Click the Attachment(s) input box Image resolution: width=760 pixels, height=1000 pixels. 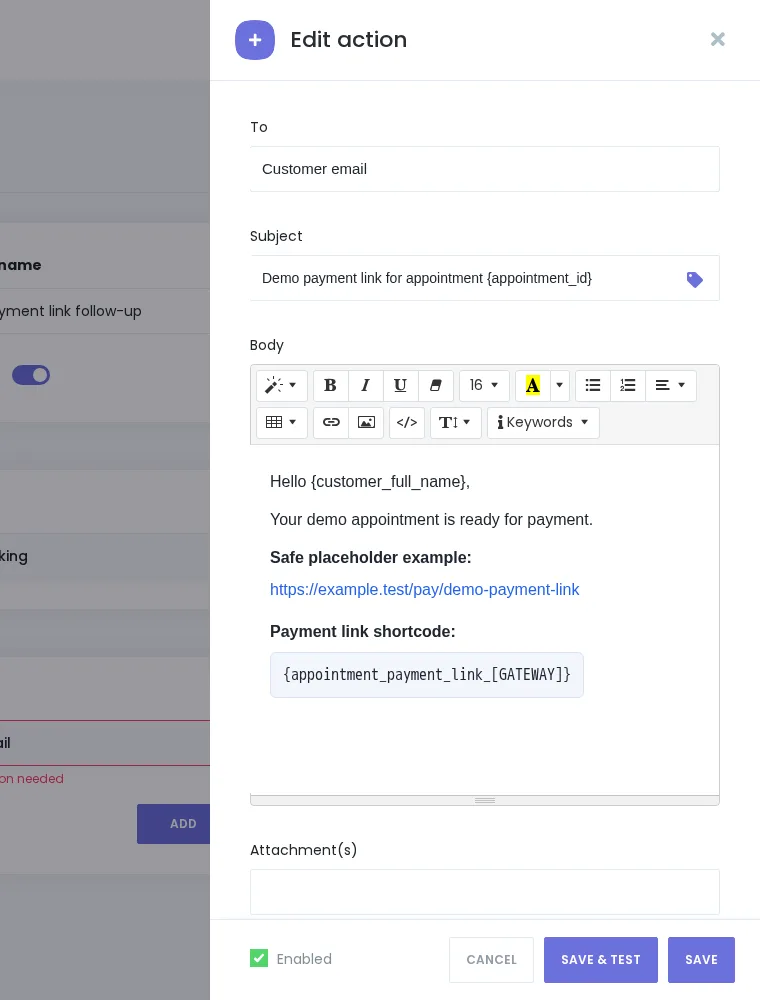click(485, 892)
